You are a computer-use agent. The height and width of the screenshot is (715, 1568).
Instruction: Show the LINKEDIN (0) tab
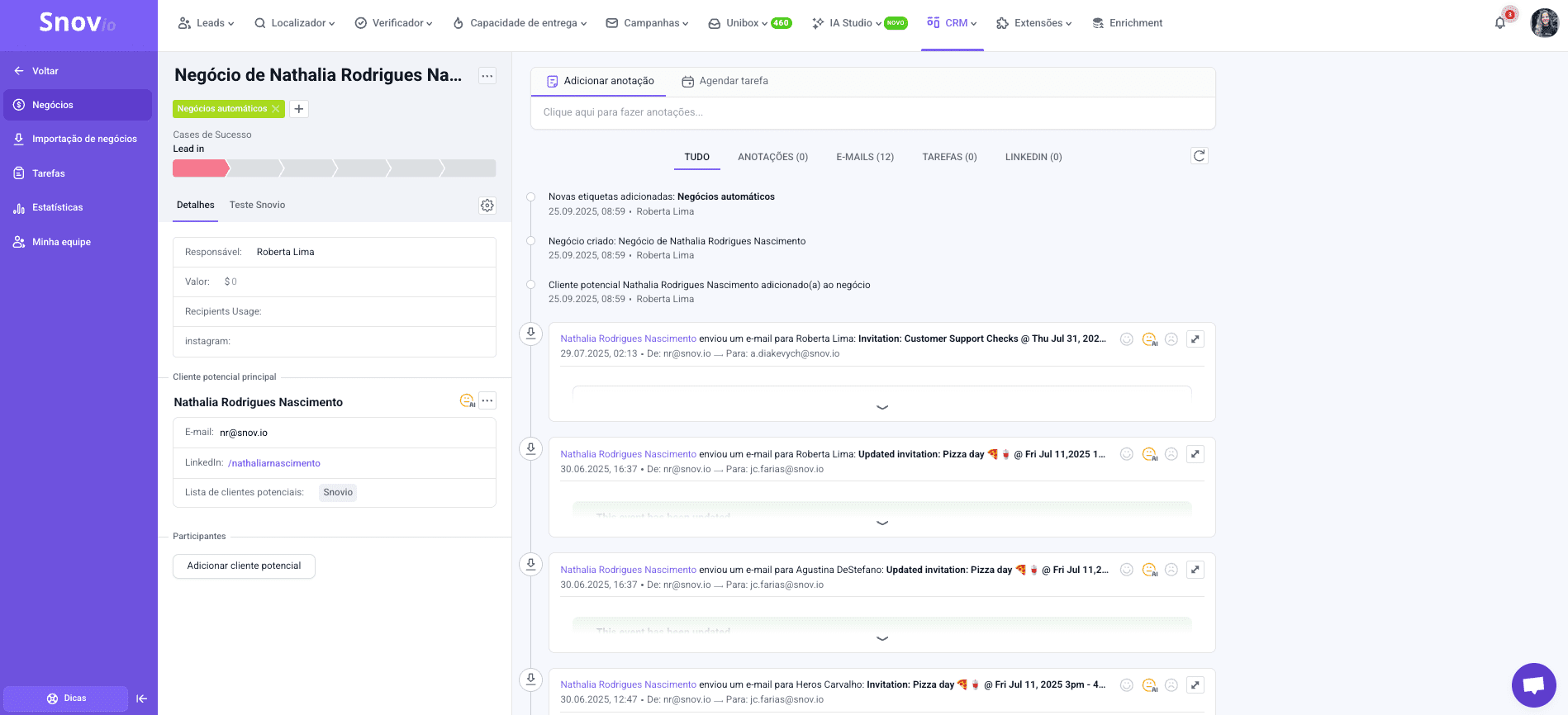(x=1033, y=157)
